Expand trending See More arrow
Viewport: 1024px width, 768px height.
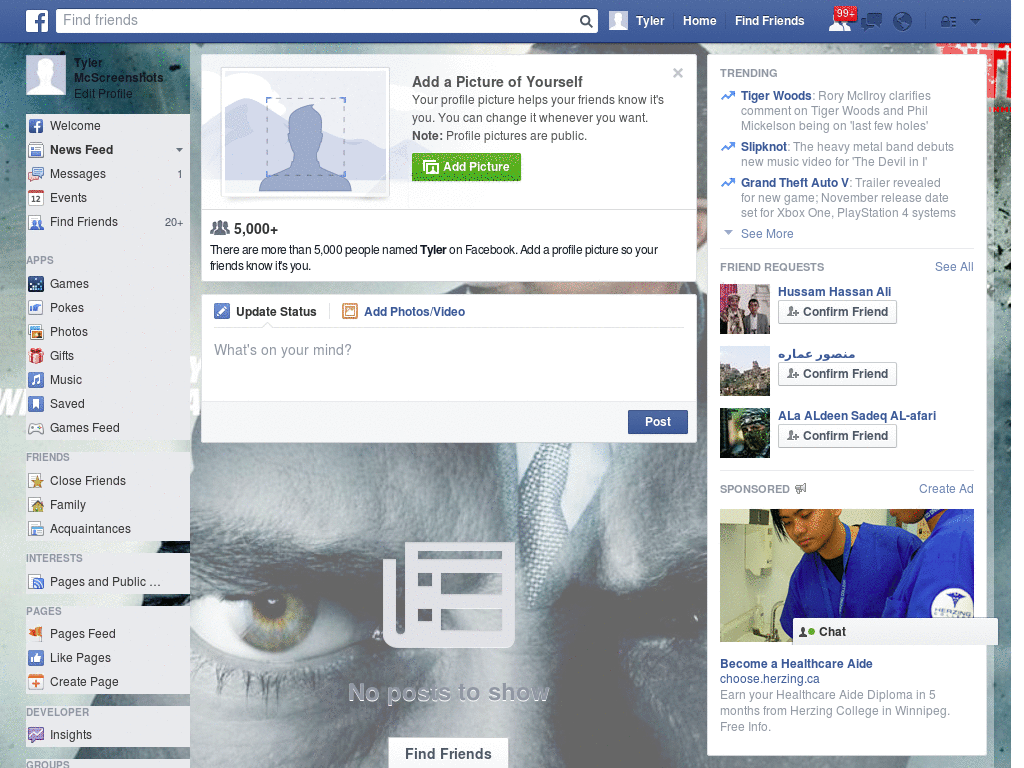[729, 232]
